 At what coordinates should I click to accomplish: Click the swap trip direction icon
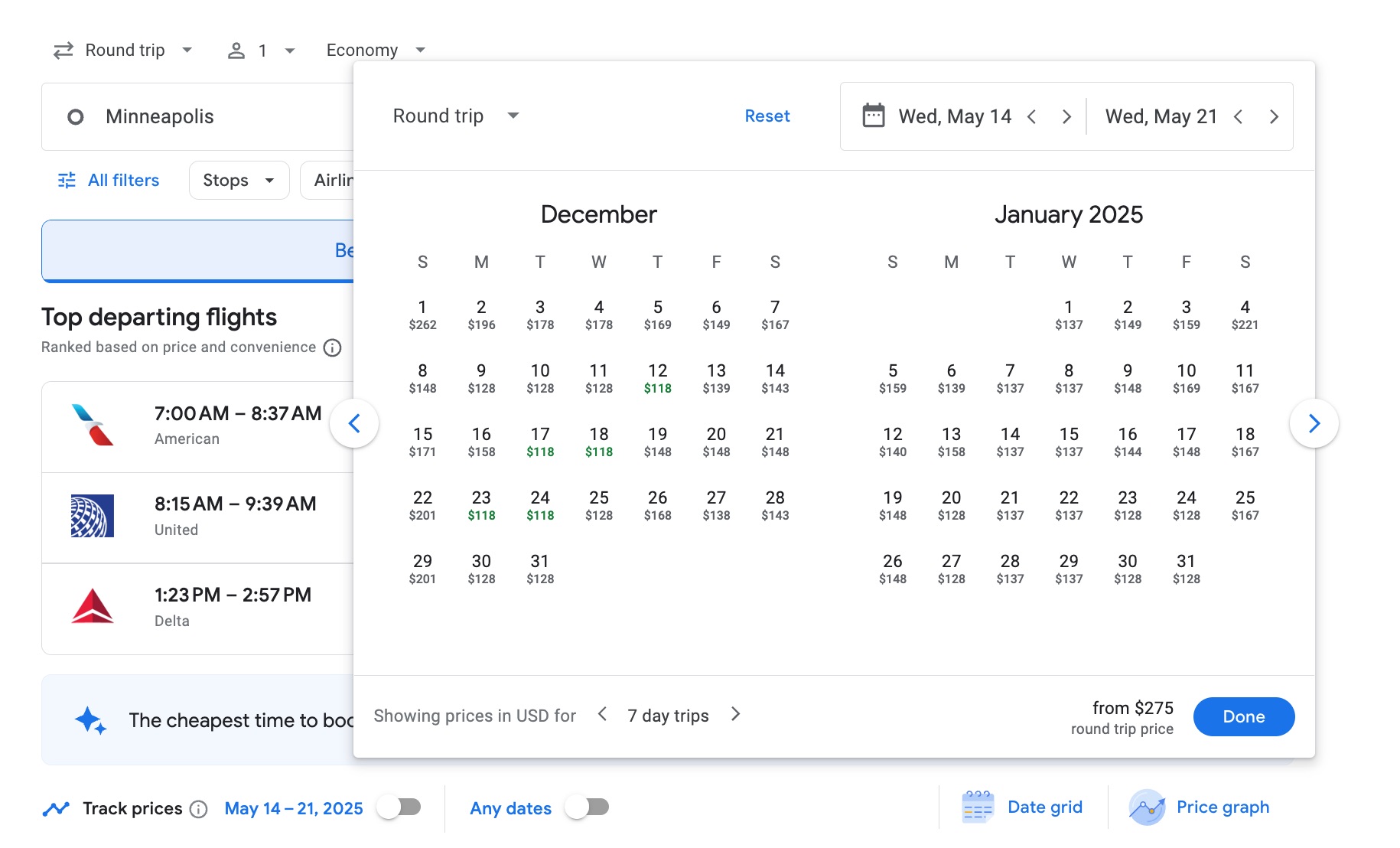click(x=63, y=49)
